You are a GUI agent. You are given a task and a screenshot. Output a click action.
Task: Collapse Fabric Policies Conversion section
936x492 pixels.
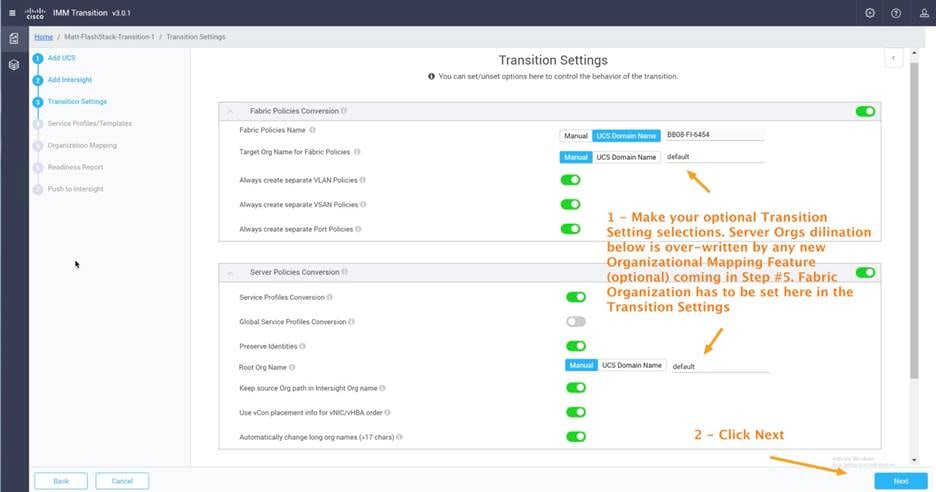coord(230,111)
